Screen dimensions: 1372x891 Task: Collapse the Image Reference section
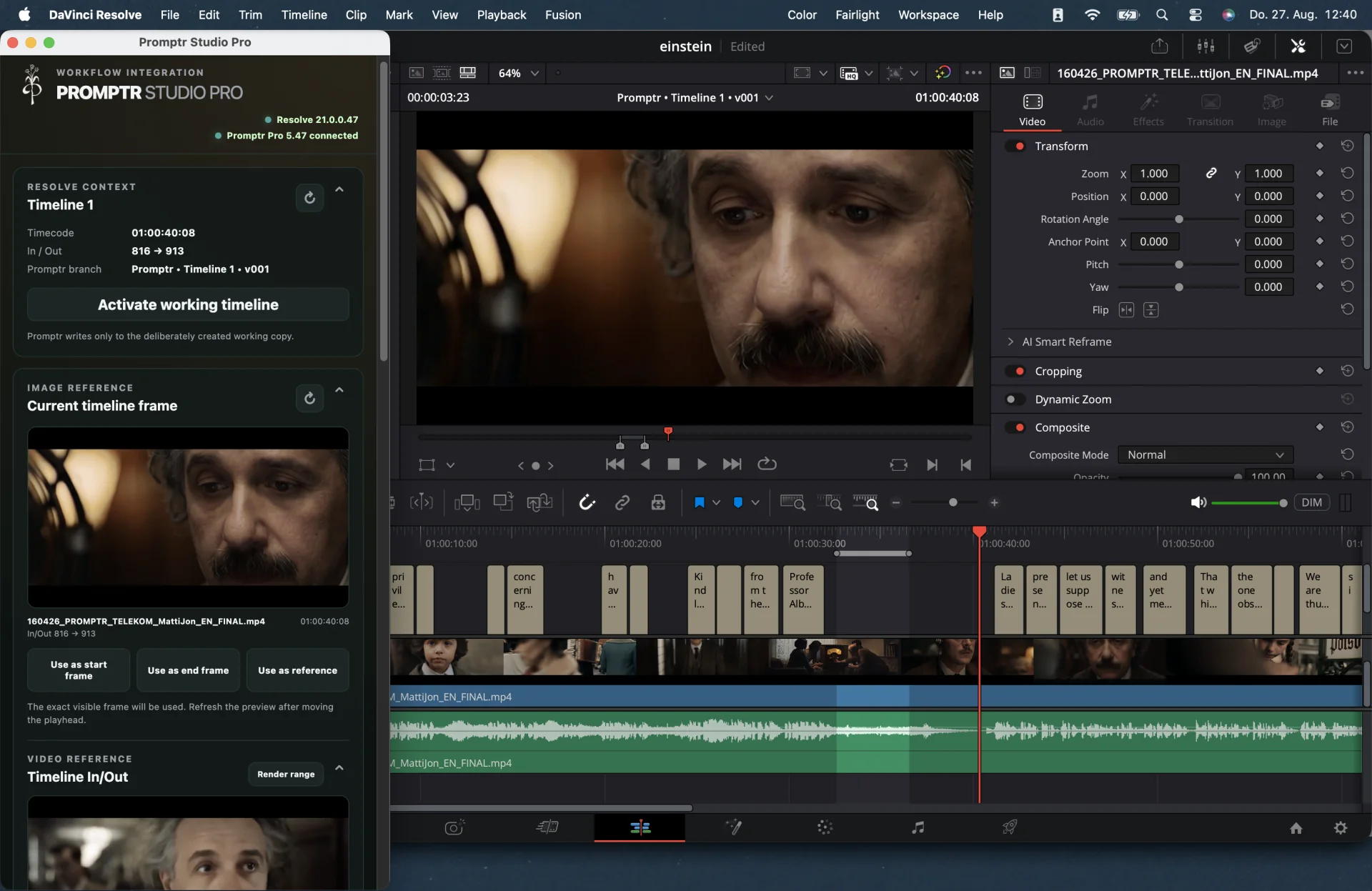coord(339,390)
